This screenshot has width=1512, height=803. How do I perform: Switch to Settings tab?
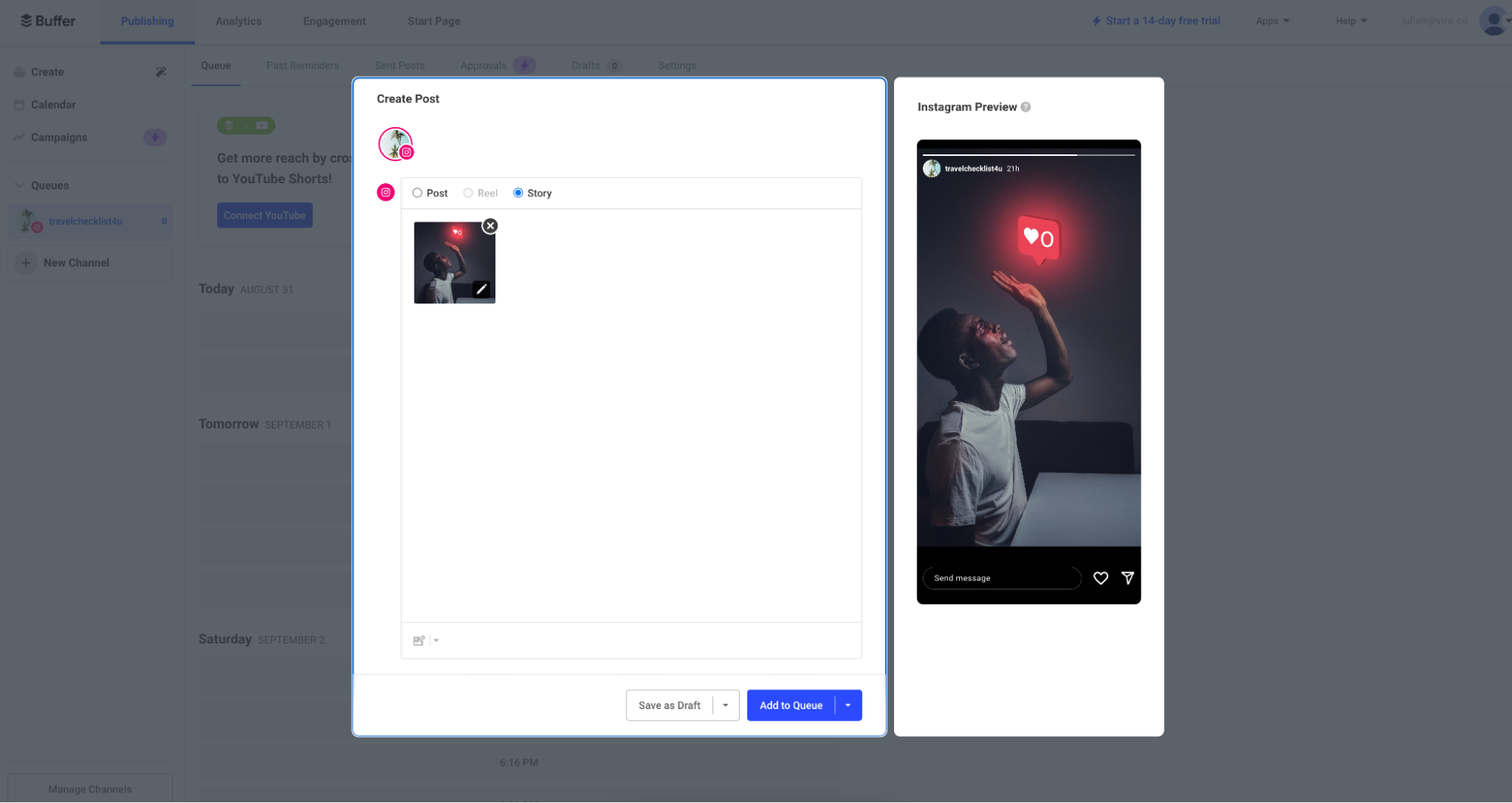point(677,66)
